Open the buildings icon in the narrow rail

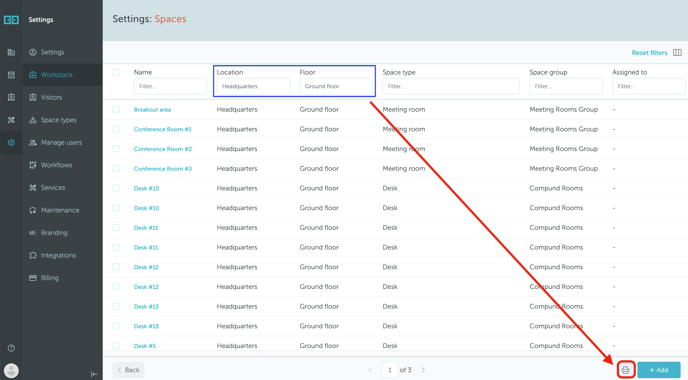tap(11, 52)
